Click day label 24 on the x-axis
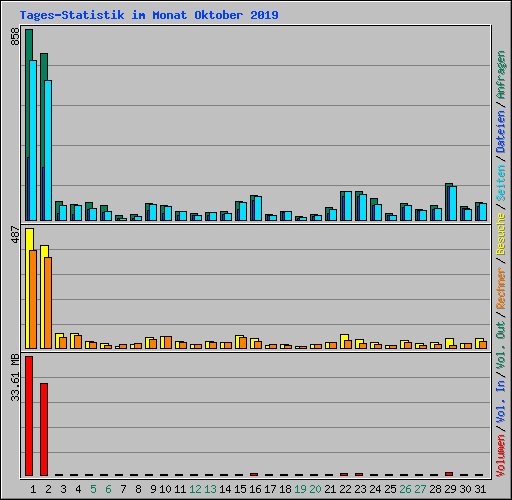 pos(375,489)
